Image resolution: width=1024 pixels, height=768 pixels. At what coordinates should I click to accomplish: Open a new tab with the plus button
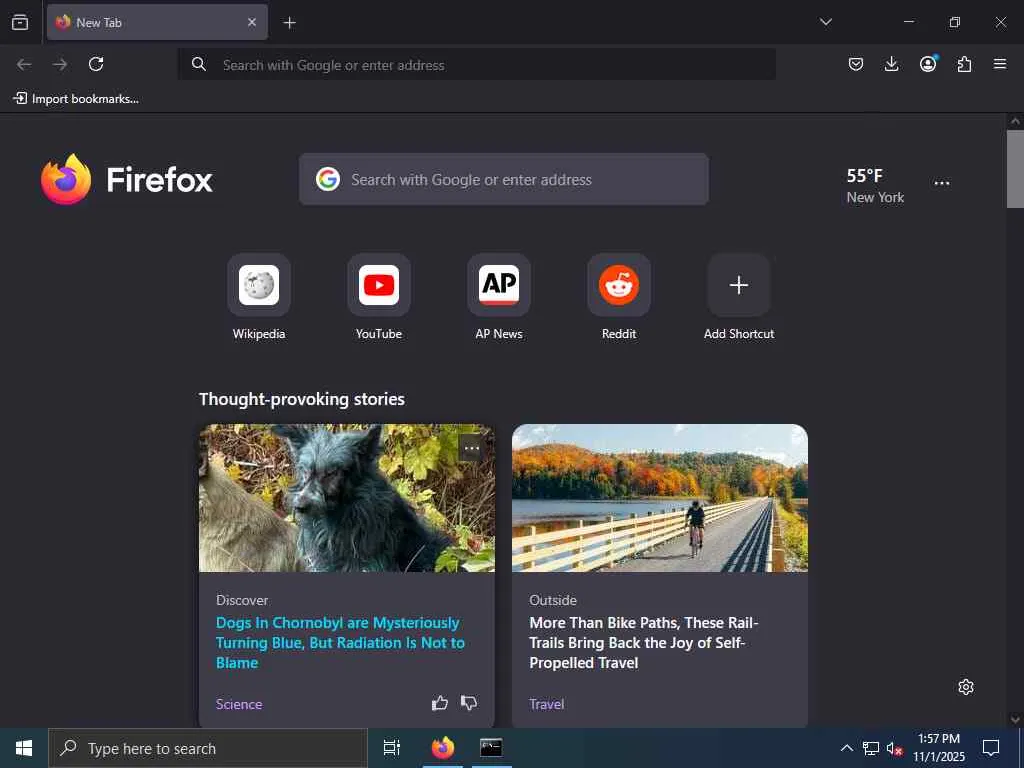pos(289,23)
